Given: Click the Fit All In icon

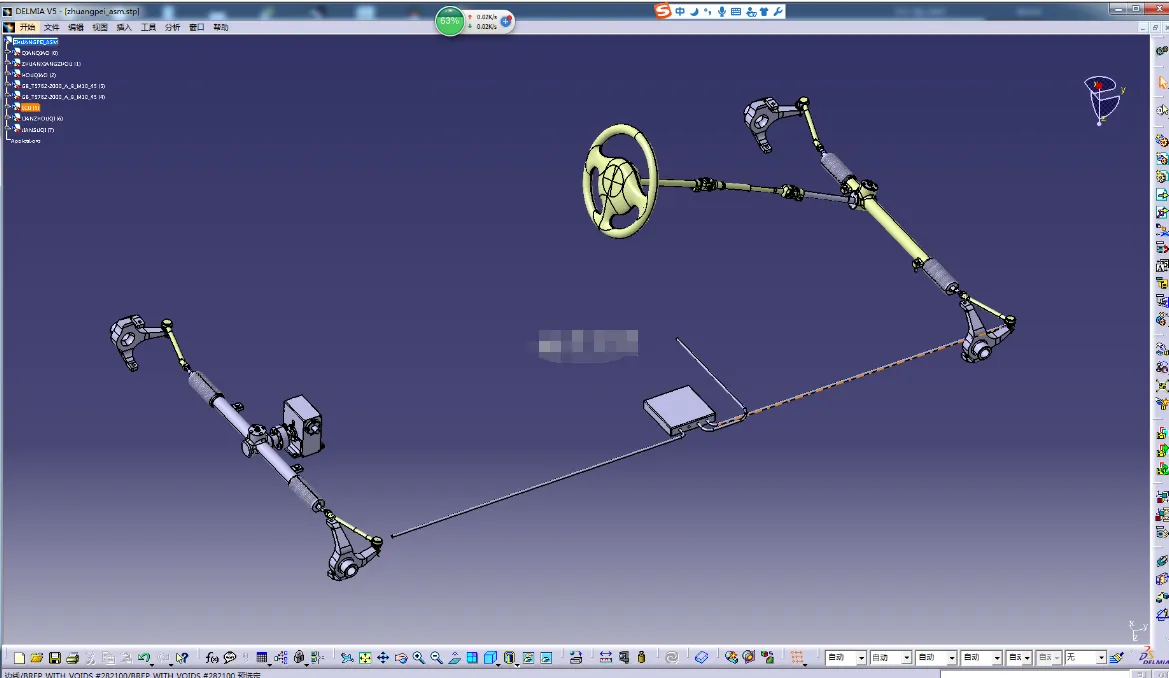Looking at the screenshot, I should pyautogui.click(x=365, y=658).
